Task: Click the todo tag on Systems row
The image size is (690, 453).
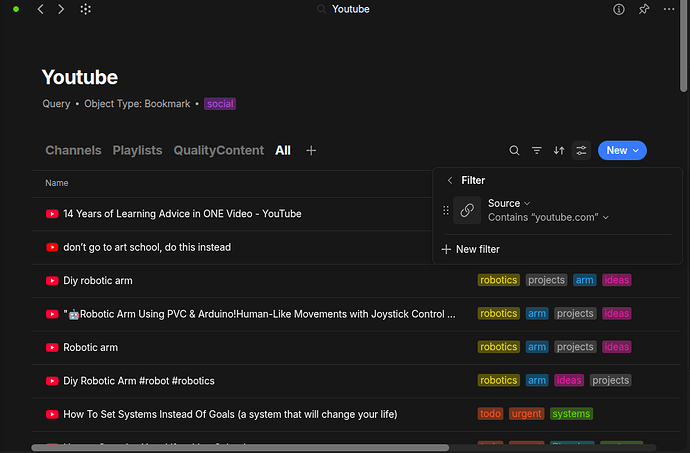Action: click(490, 414)
